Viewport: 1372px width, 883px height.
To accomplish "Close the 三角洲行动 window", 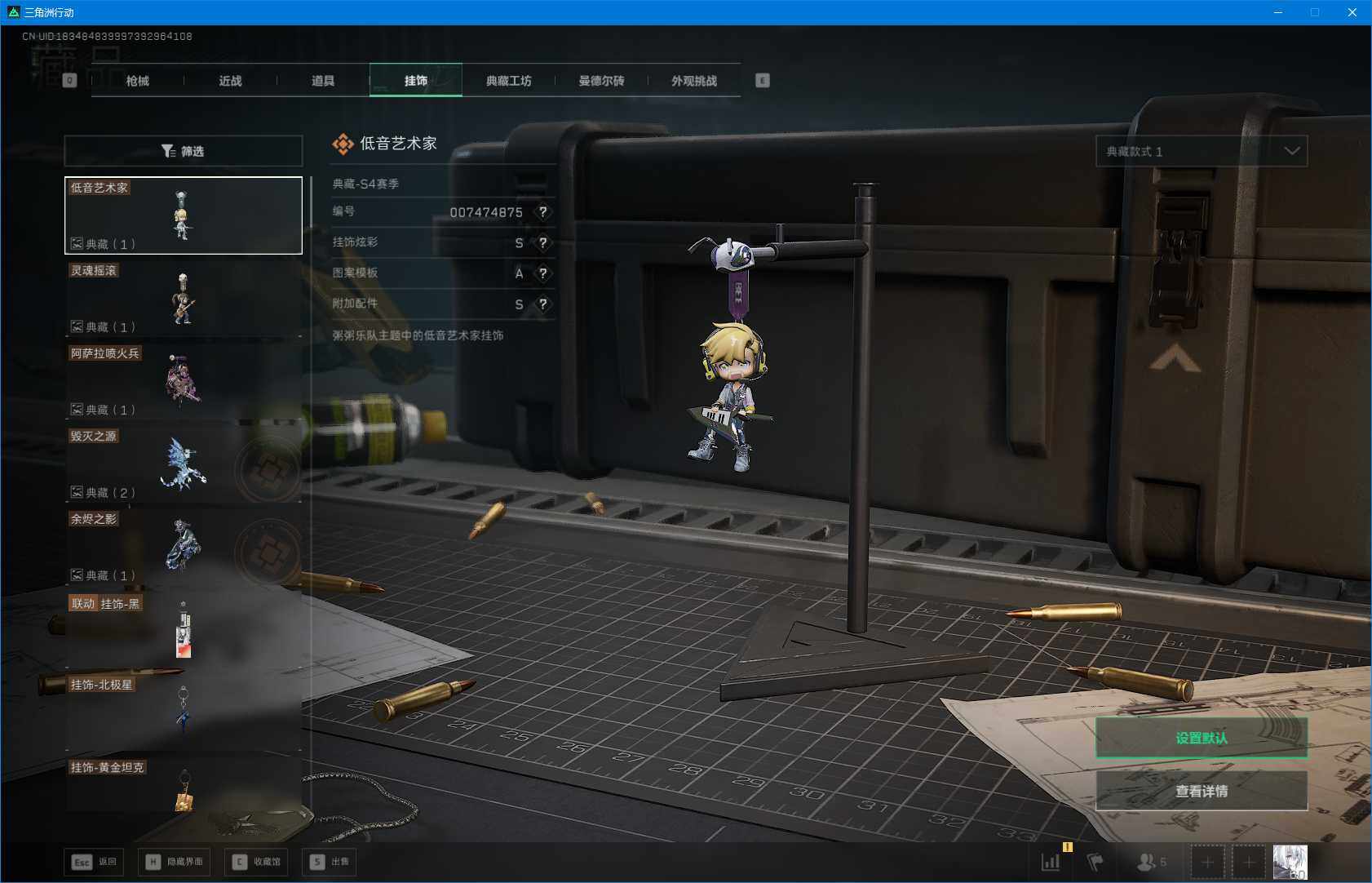I will [x=1352, y=12].
